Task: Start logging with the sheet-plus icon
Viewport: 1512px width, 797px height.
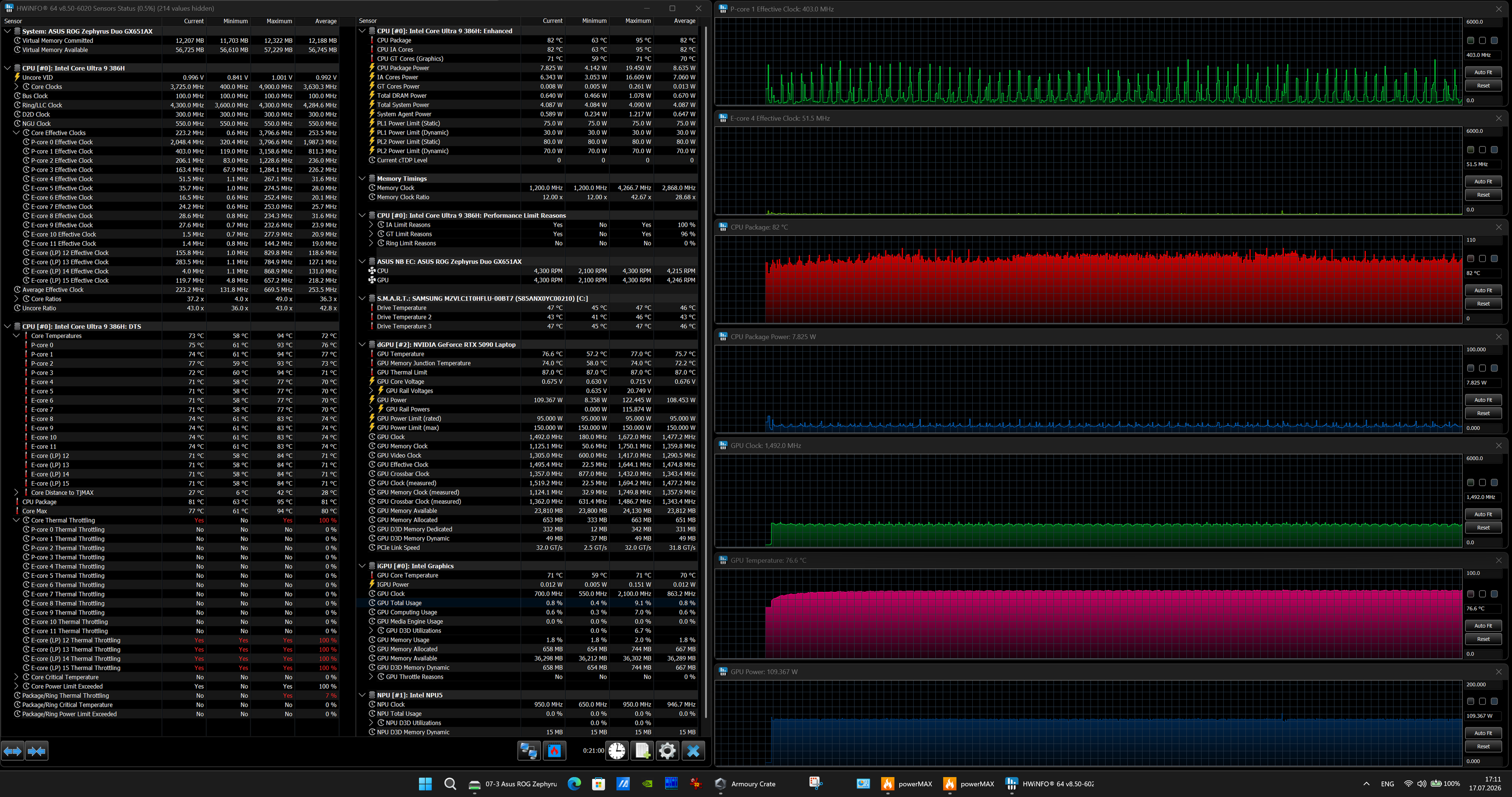Action: 642,751
